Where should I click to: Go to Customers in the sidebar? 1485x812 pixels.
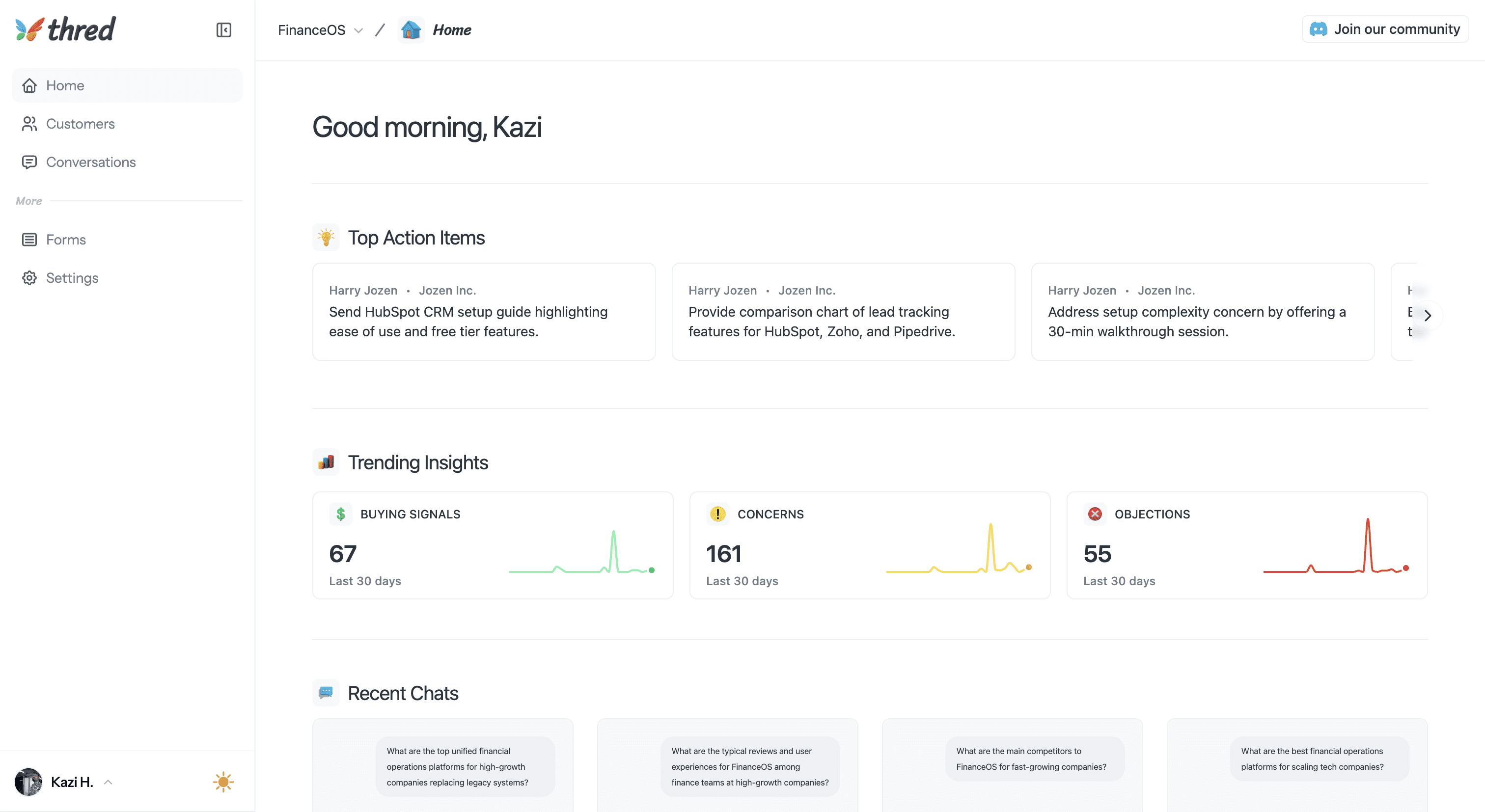(80, 124)
